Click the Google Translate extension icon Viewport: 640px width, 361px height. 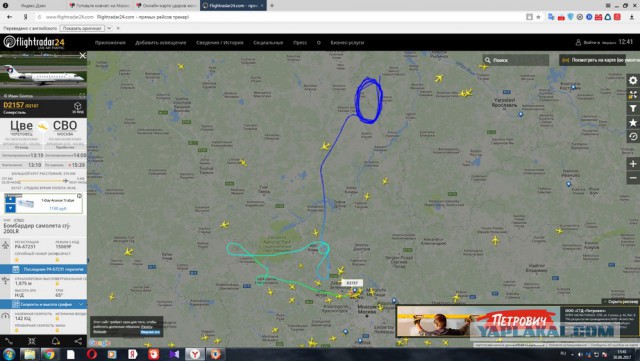tap(551, 17)
